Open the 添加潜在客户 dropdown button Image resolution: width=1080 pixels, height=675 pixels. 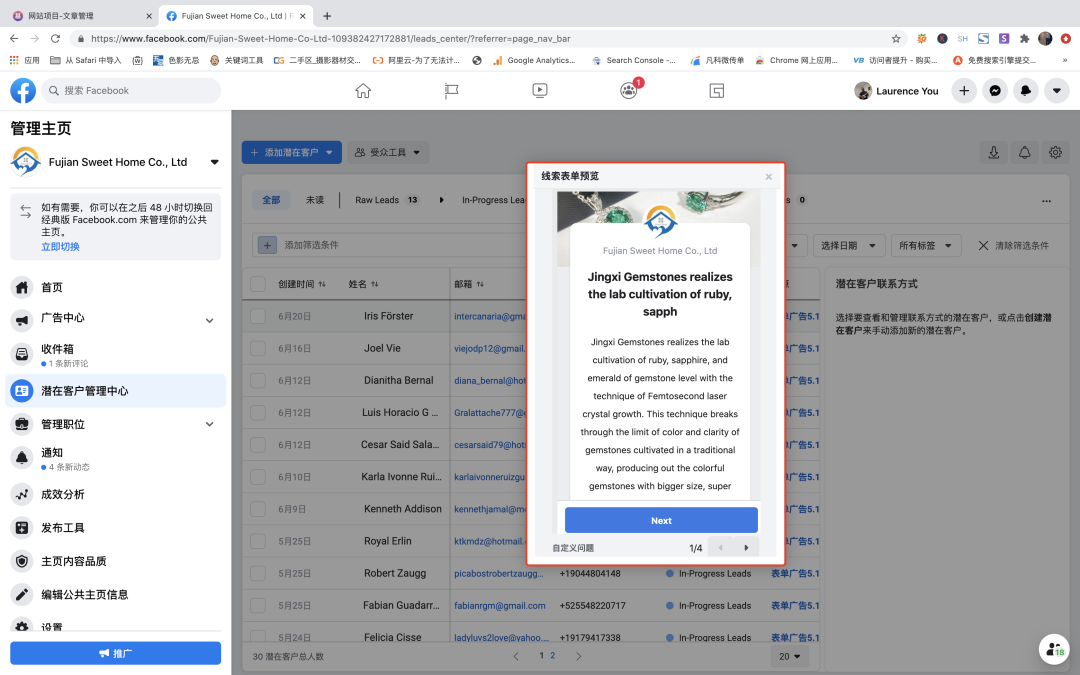pos(292,152)
